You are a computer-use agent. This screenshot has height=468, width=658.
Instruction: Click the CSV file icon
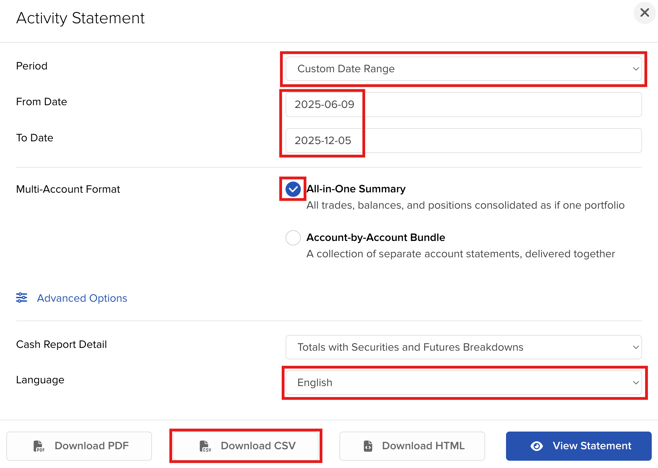click(x=205, y=446)
